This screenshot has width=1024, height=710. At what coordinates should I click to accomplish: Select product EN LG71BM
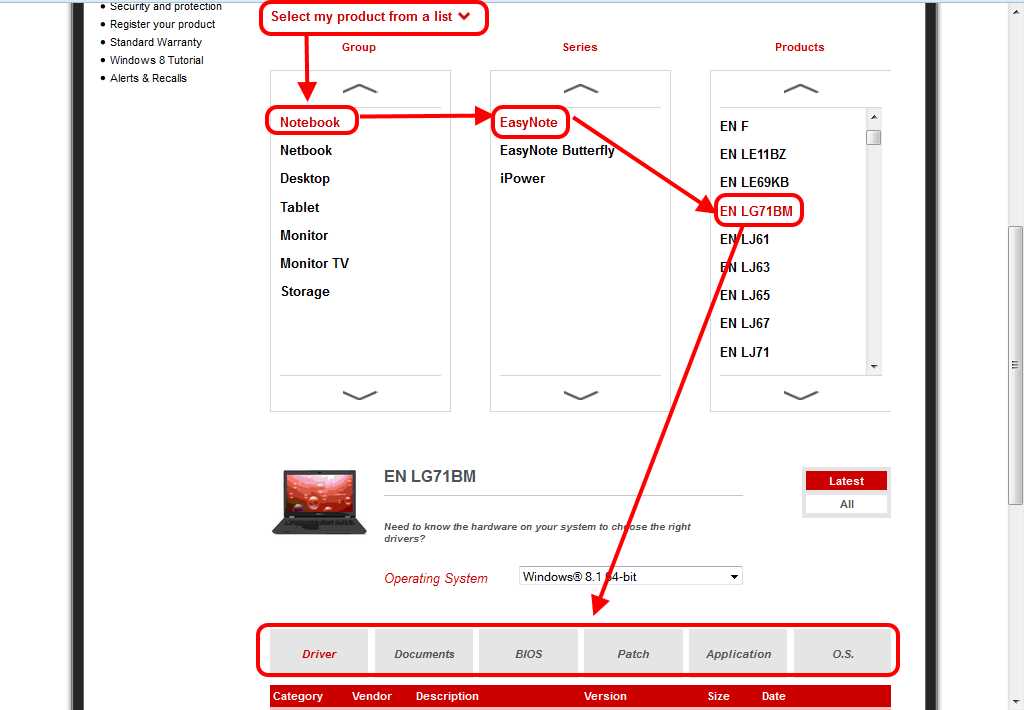[756, 211]
